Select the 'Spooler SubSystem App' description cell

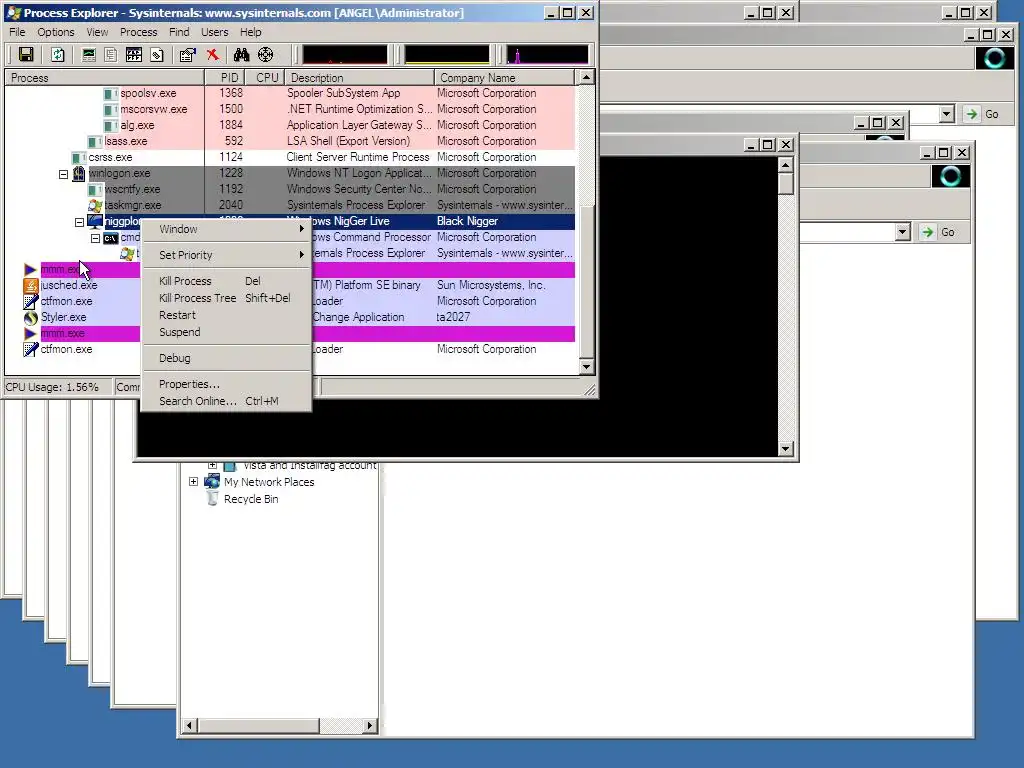pyautogui.click(x=344, y=93)
